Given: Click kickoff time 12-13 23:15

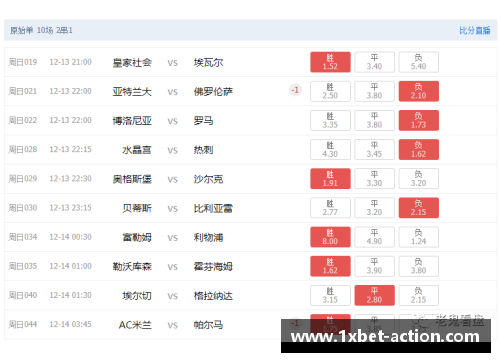Looking at the screenshot, I should [70, 208].
